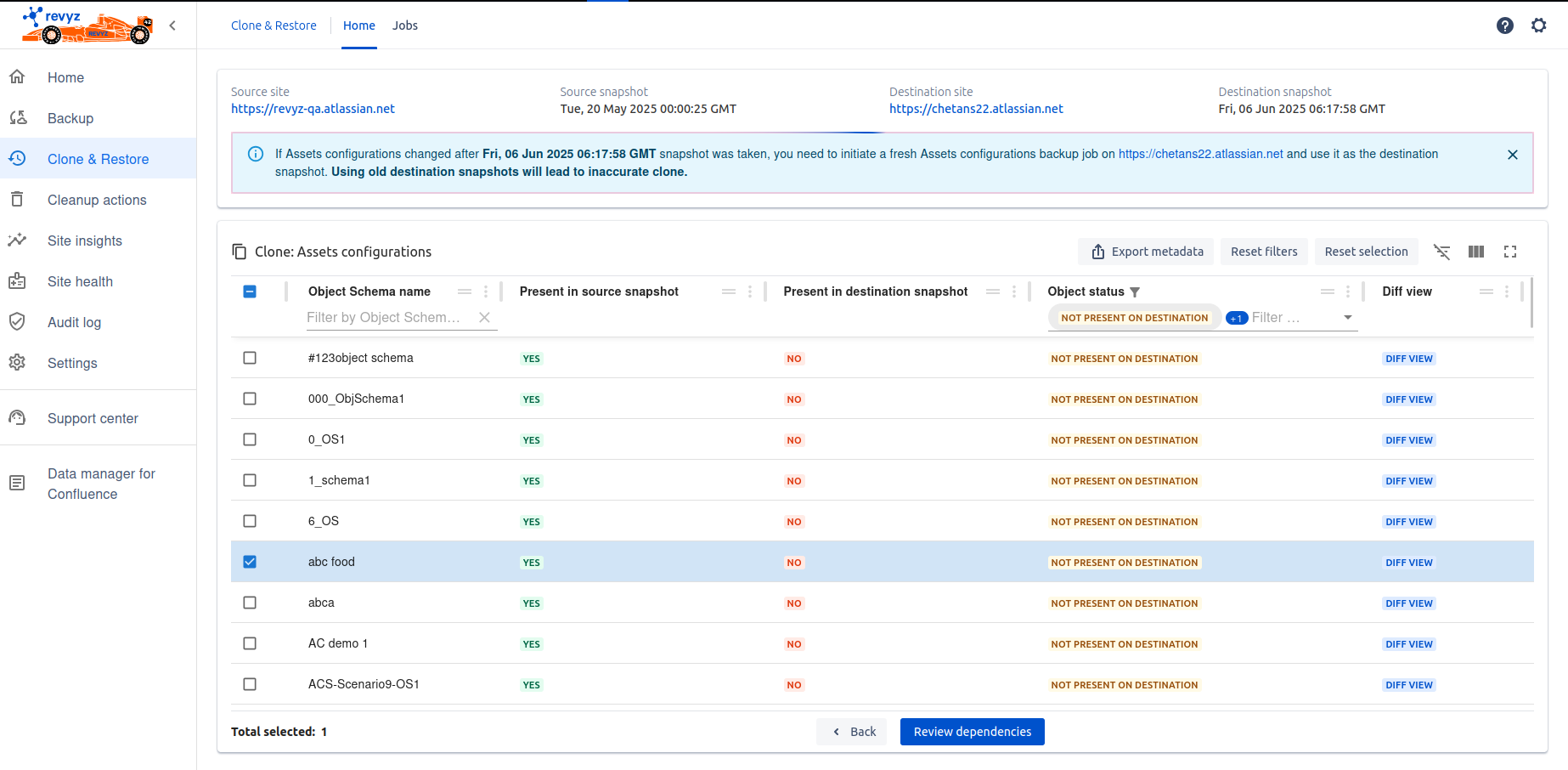This screenshot has width=1568, height=770.
Task: Dismiss the Assets configurations info banner
Action: [1512, 155]
